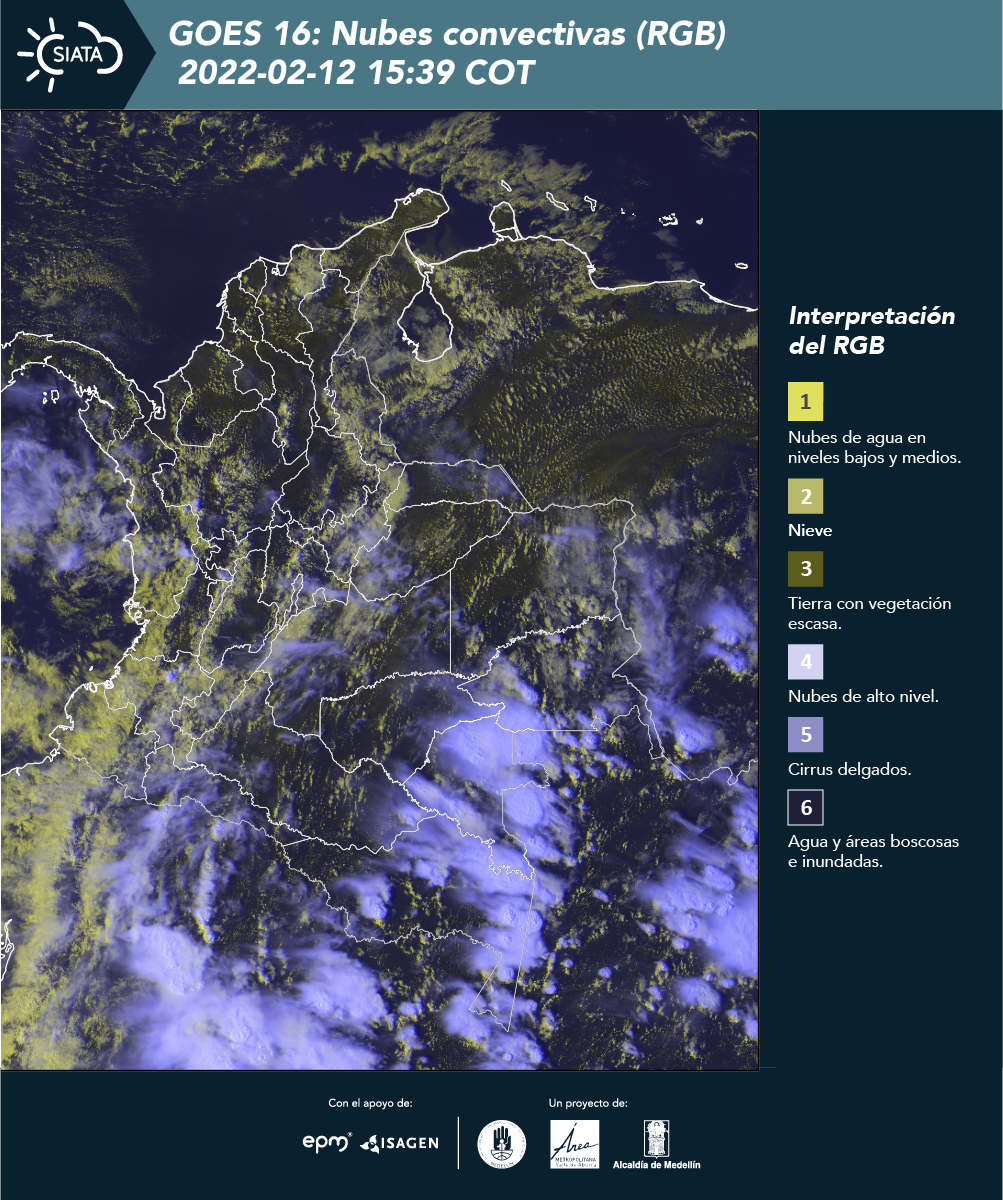Click the label "Nubes de alto nivel."
The image size is (1003, 1200).
tap(863, 696)
